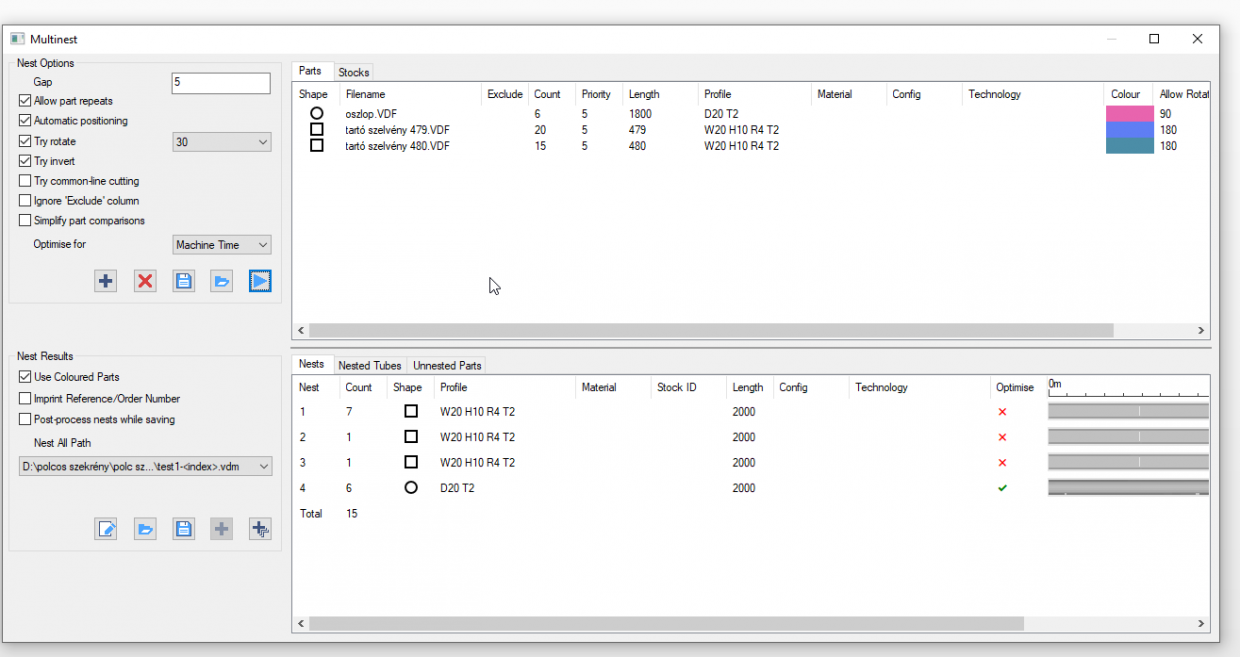Image resolution: width=1240 pixels, height=657 pixels.
Task: Run the nest with the play icon
Action: (x=260, y=281)
